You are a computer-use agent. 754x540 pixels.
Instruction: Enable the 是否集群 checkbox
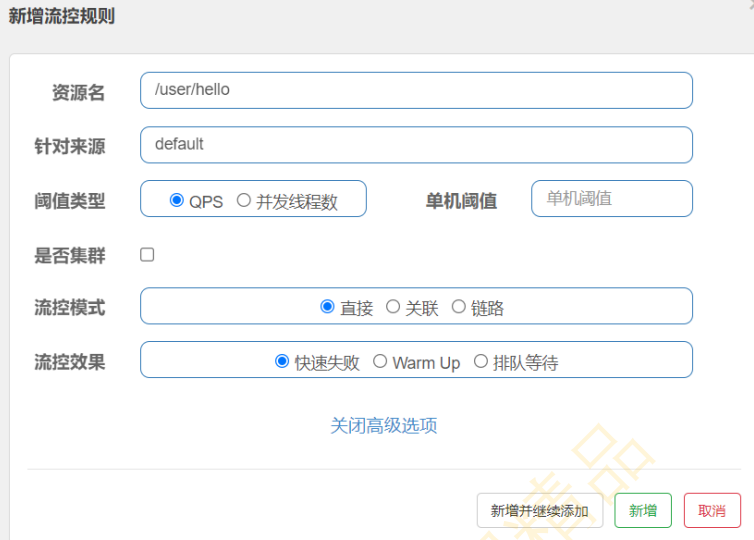147,255
